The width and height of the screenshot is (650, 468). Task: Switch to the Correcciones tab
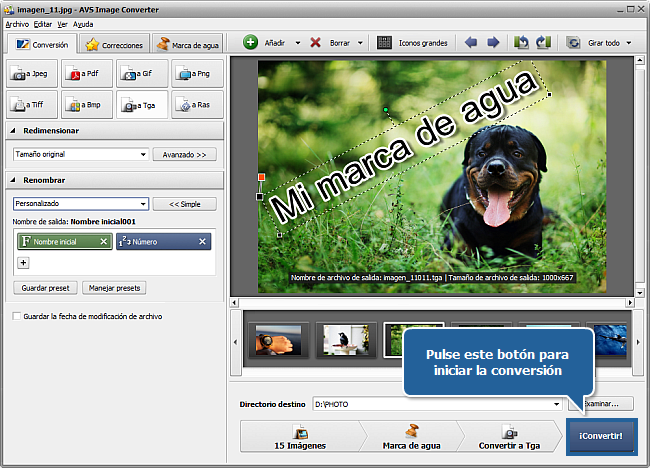click(x=113, y=45)
